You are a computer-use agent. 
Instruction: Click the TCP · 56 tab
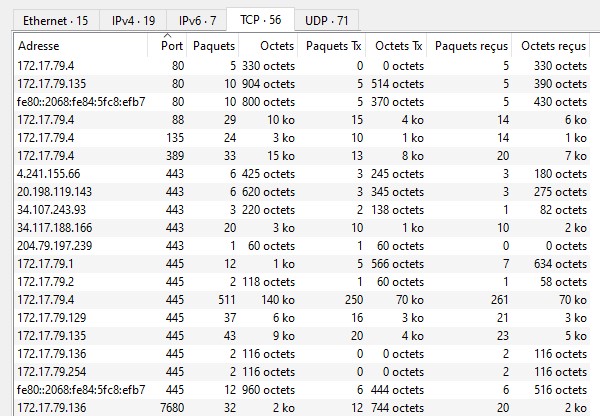pos(258,20)
